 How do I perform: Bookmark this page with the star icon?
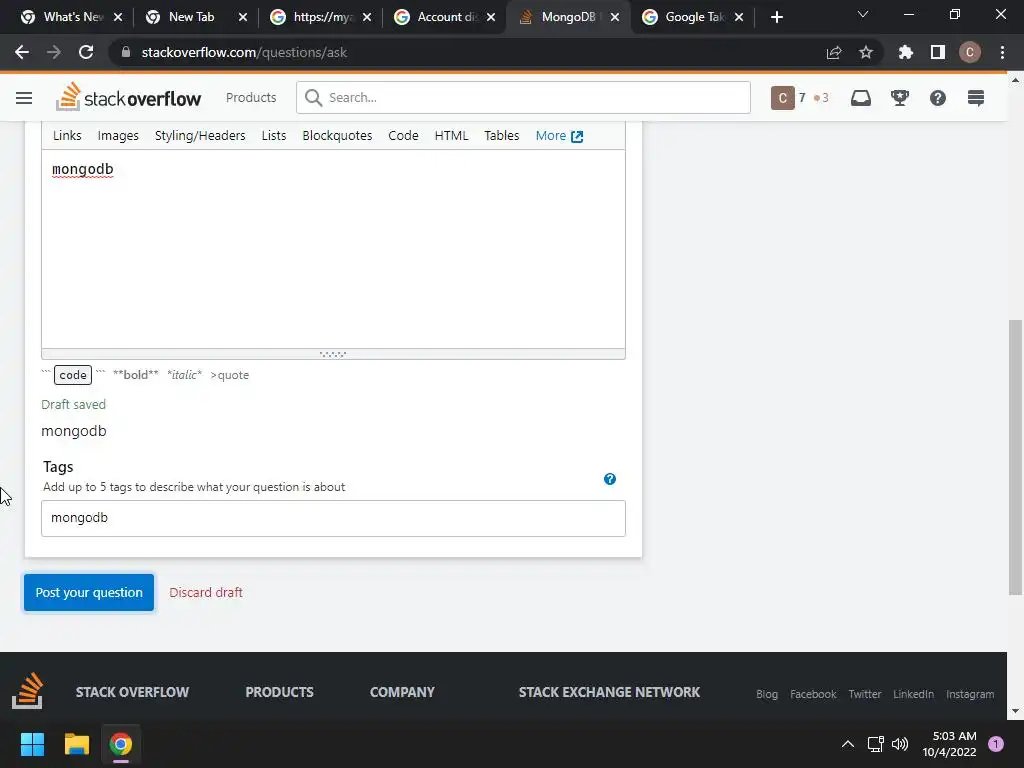(866, 52)
